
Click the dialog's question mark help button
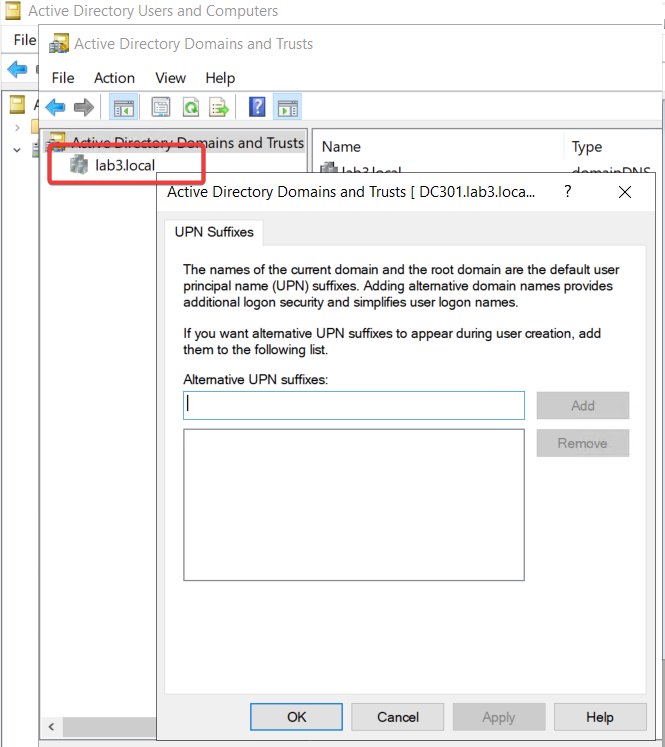pyautogui.click(x=567, y=192)
